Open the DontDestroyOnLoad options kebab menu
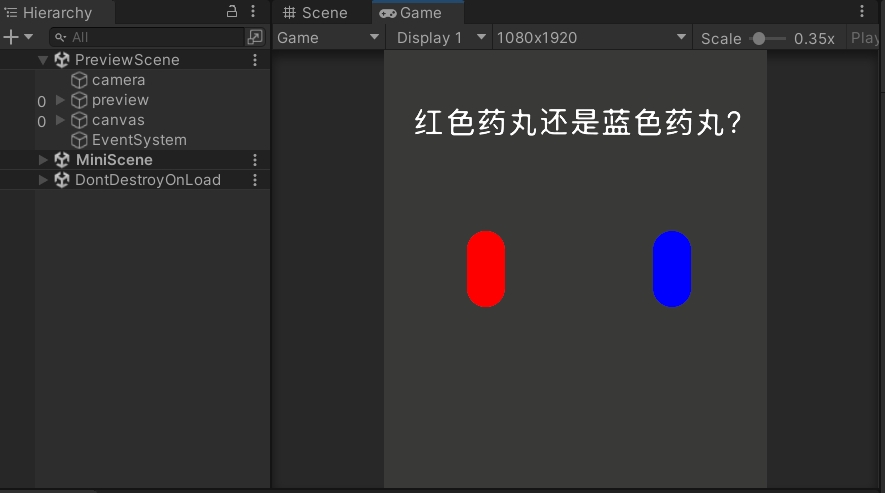 [255, 180]
